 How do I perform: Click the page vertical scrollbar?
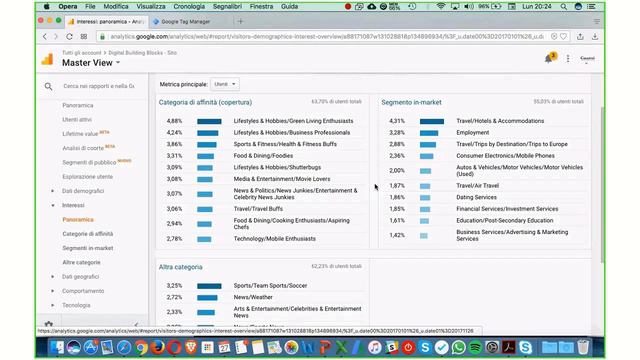coord(602,184)
